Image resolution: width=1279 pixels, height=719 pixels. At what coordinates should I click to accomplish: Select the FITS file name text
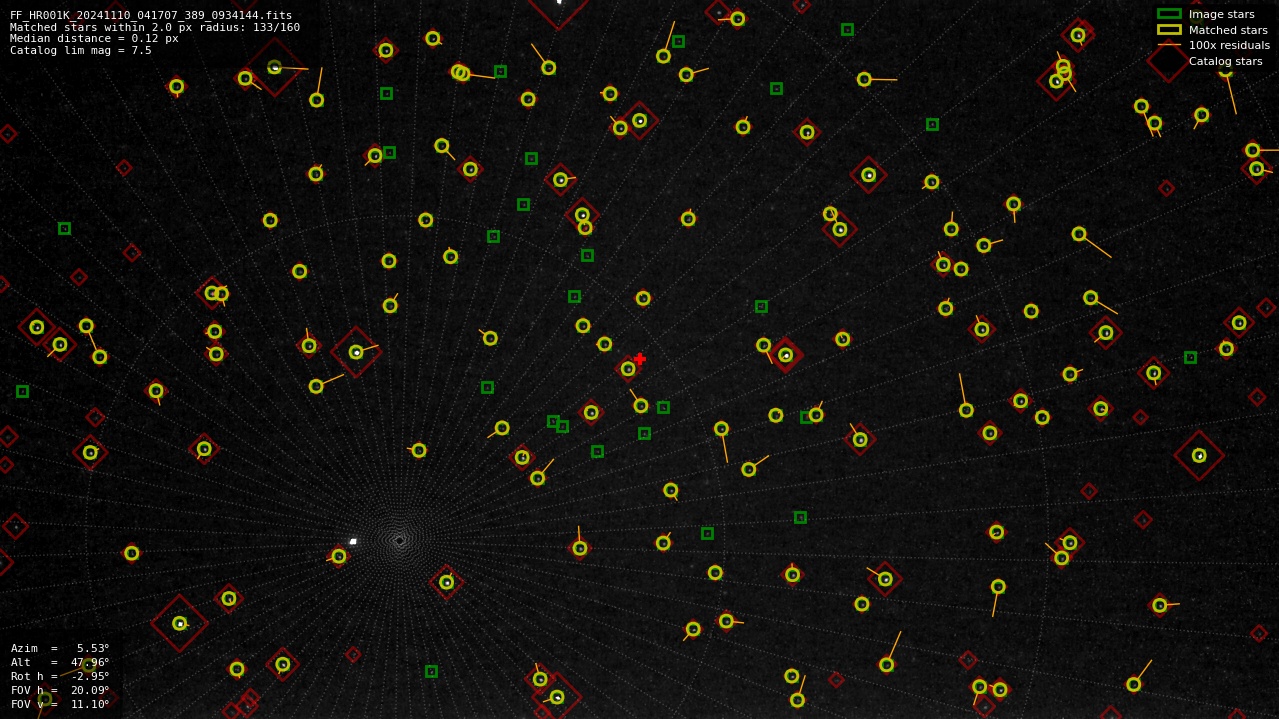tap(151, 15)
